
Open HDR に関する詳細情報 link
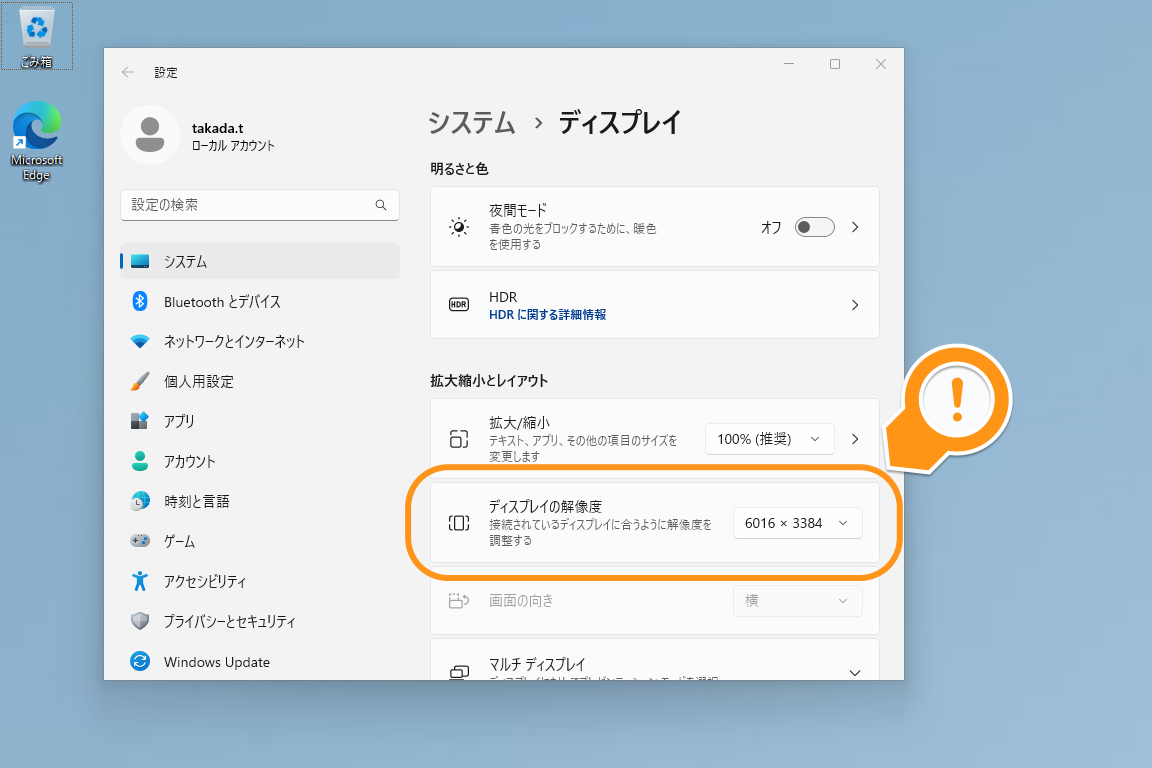[x=547, y=315]
